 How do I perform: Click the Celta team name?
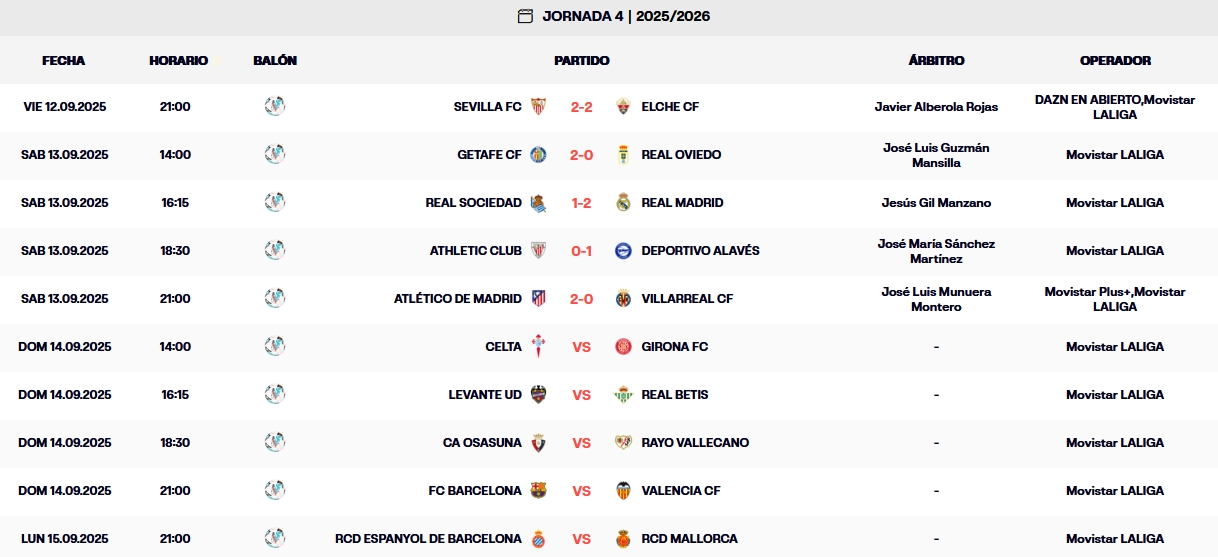(x=503, y=347)
